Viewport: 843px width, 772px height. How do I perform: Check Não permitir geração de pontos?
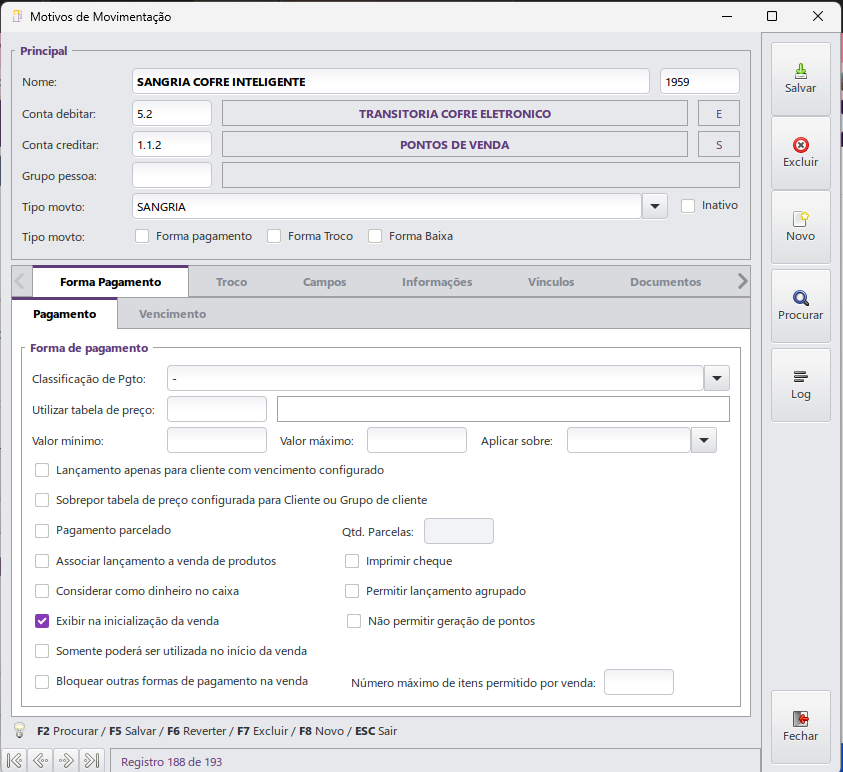point(354,621)
